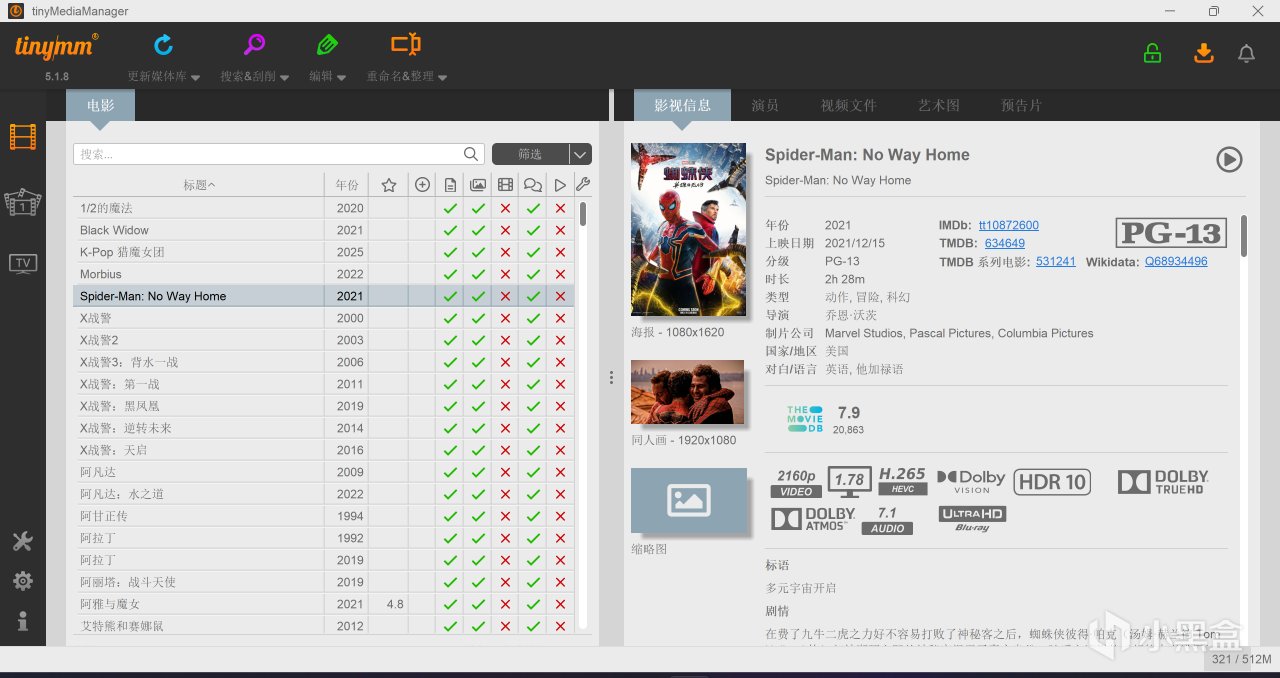
Task: Select the movie row X战警：天启
Action: [324, 450]
